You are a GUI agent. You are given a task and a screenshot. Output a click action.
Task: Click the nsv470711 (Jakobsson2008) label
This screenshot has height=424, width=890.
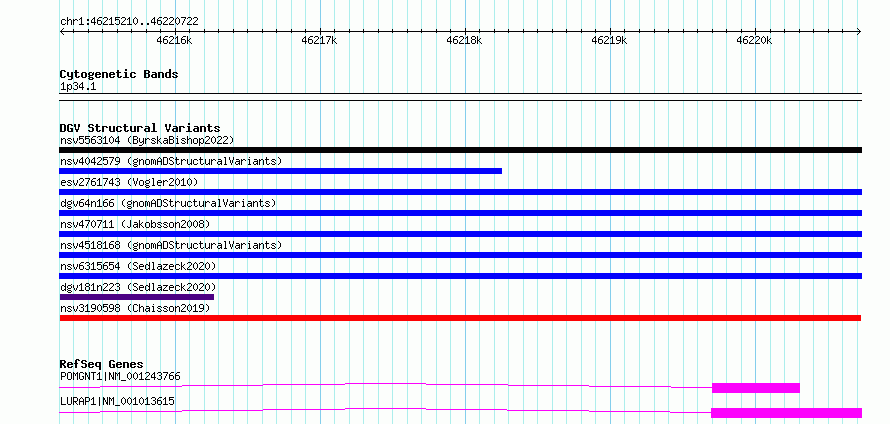coord(135,224)
